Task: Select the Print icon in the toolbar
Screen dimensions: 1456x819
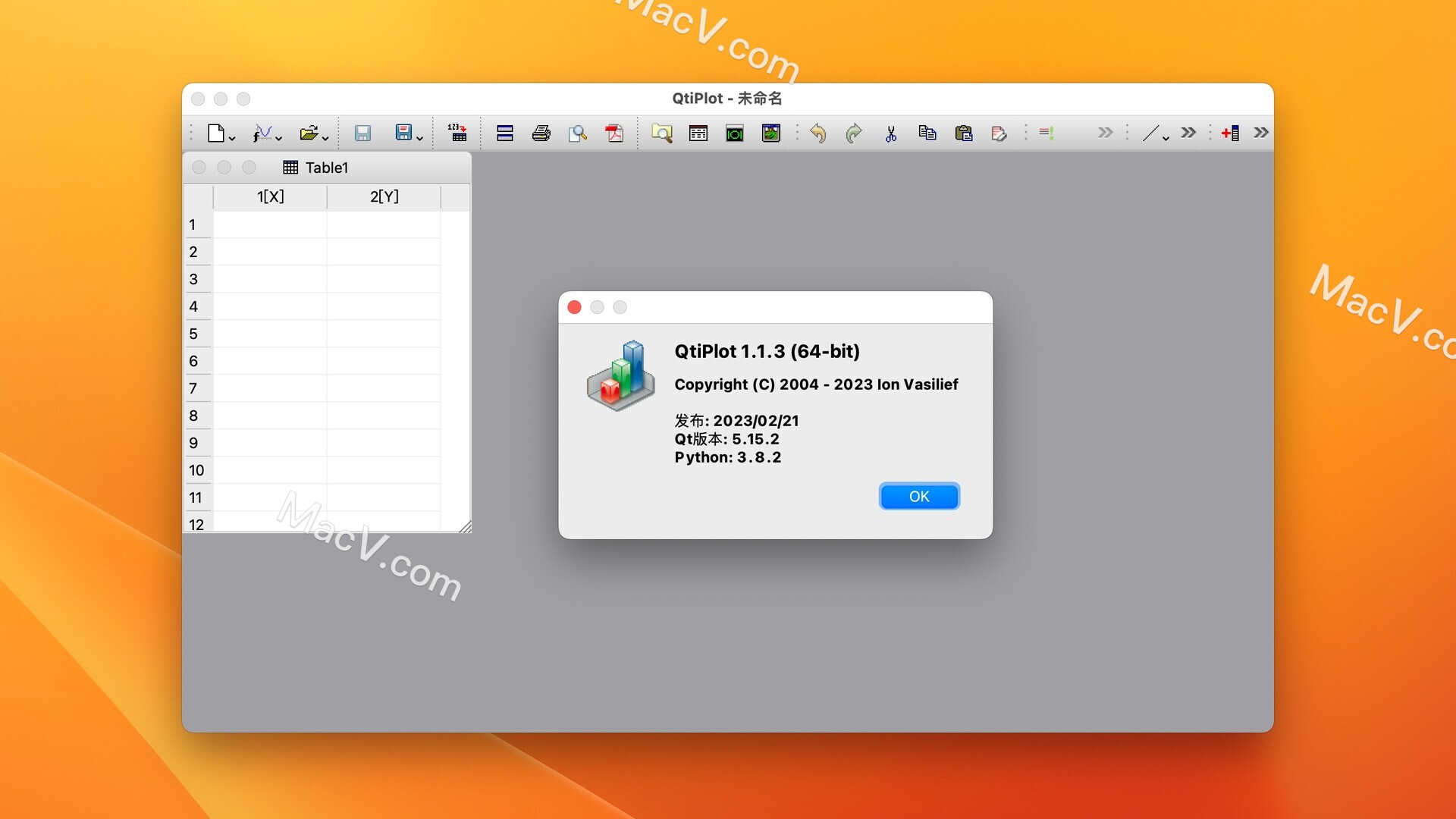Action: pos(541,133)
